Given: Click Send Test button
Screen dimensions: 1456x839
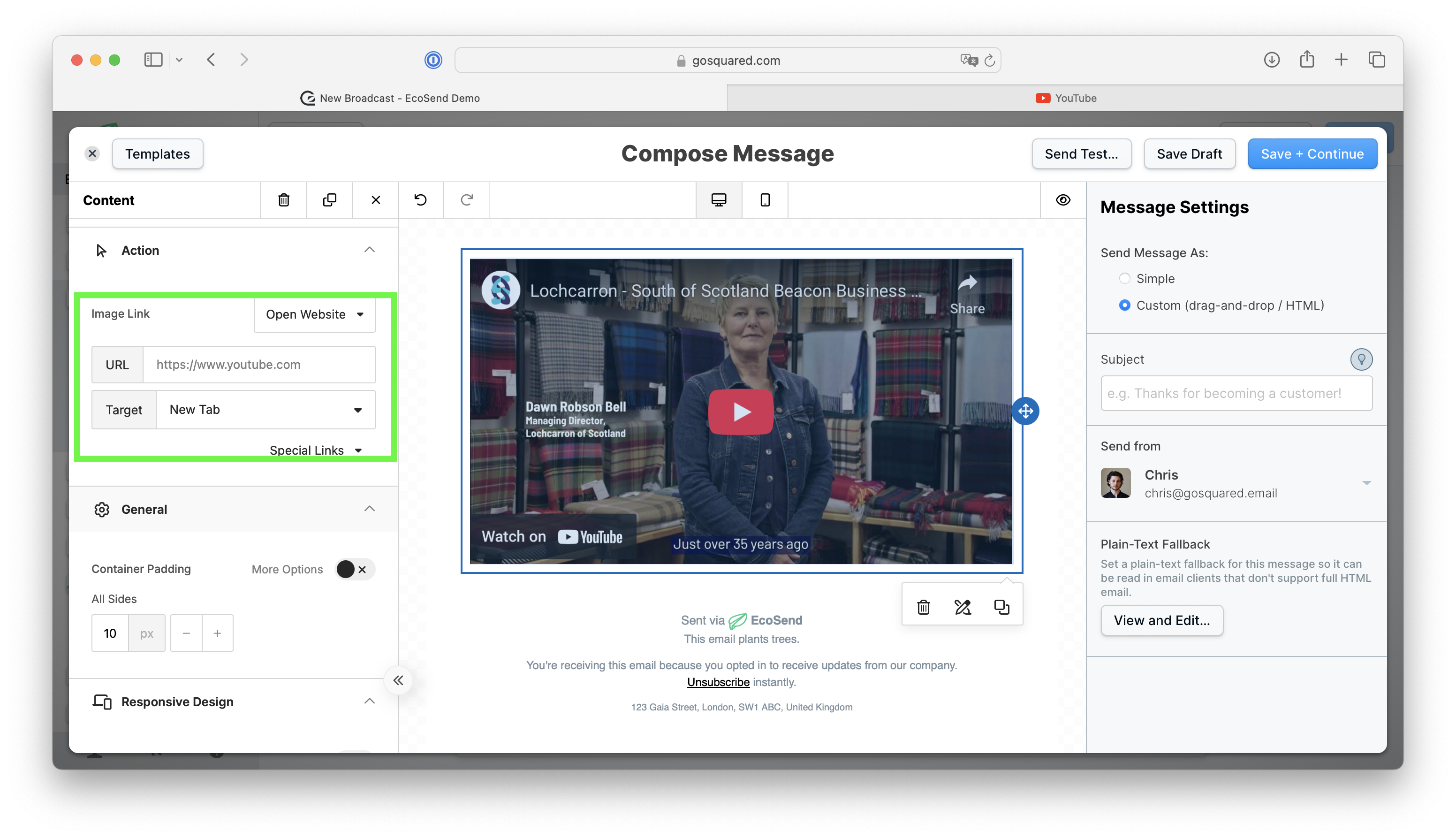Looking at the screenshot, I should click(x=1081, y=154).
